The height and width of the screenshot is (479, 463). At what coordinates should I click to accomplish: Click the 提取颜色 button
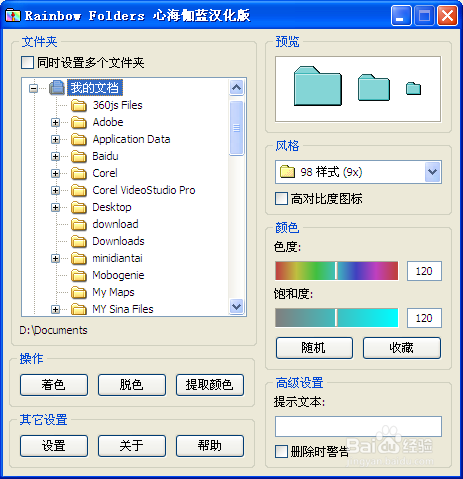pyautogui.click(x=210, y=385)
